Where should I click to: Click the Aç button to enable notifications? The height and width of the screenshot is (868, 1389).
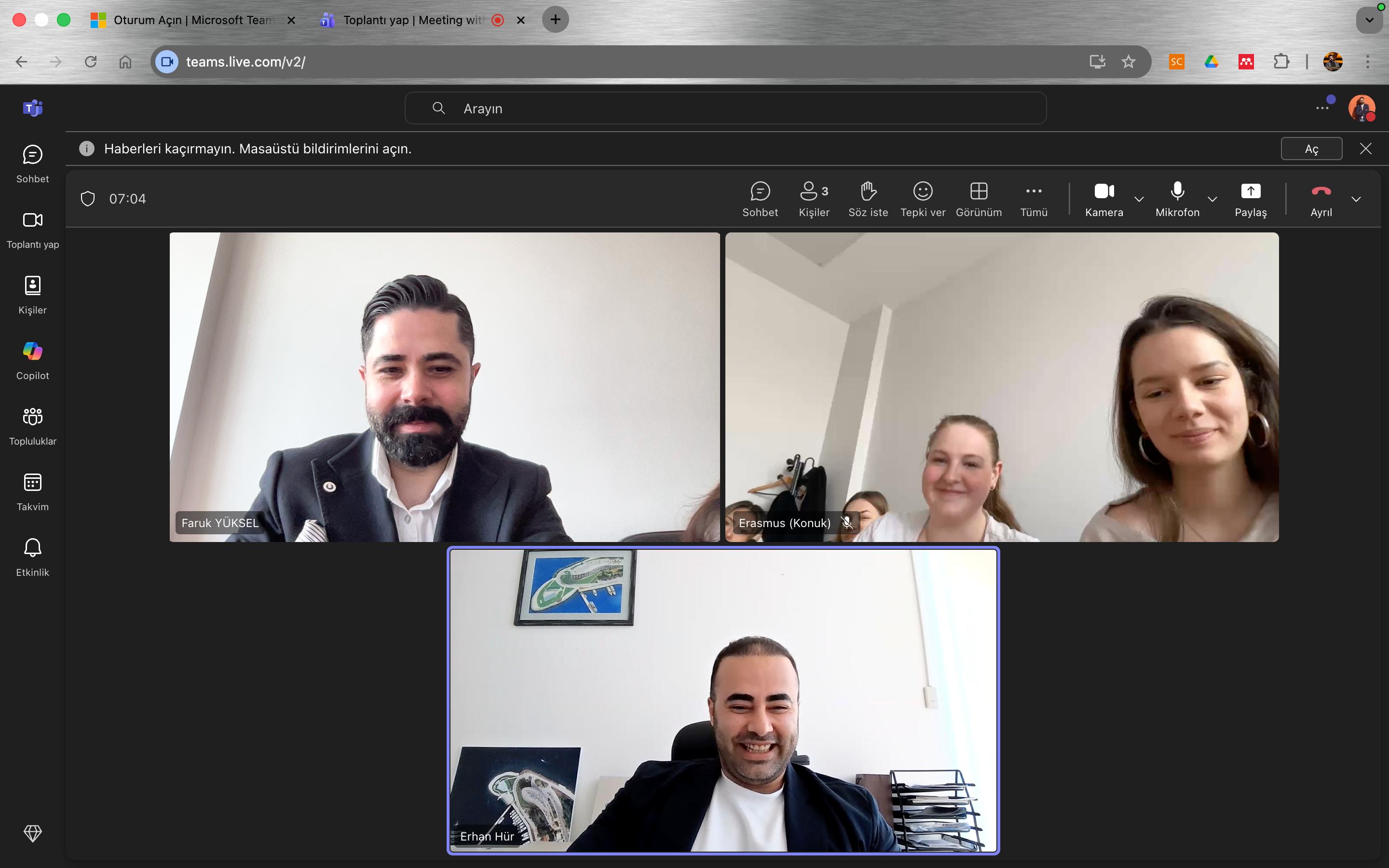click(1311, 149)
